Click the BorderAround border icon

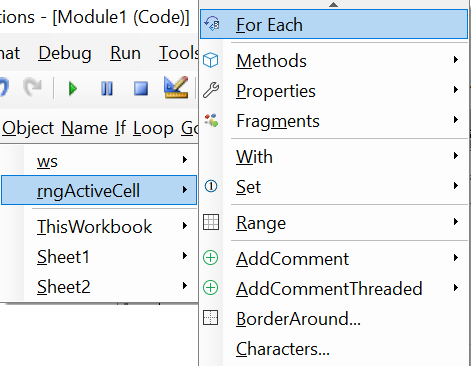pyautogui.click(x=211, y=318)
